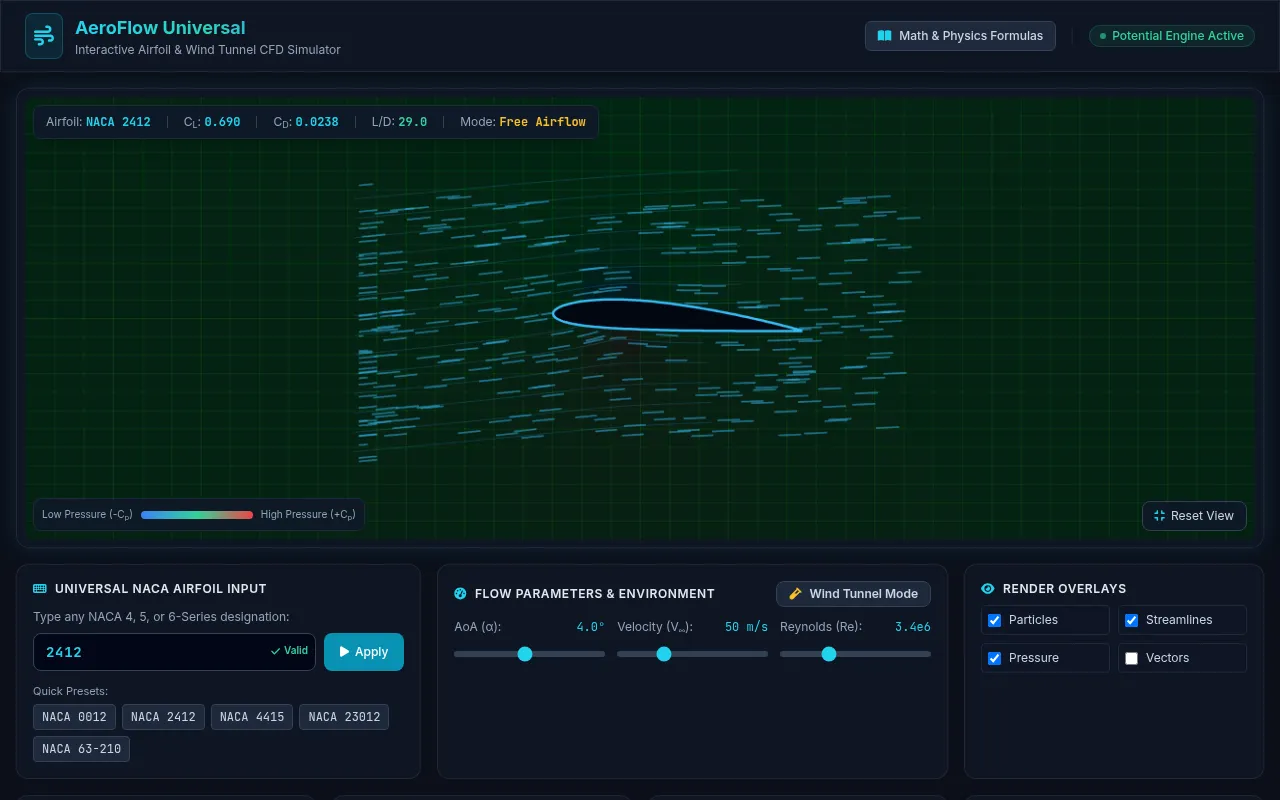Viewport: 1280px width, 800px height.
Task: Click the eye icon beside Render Overlays
Action: tap(988, 589)
